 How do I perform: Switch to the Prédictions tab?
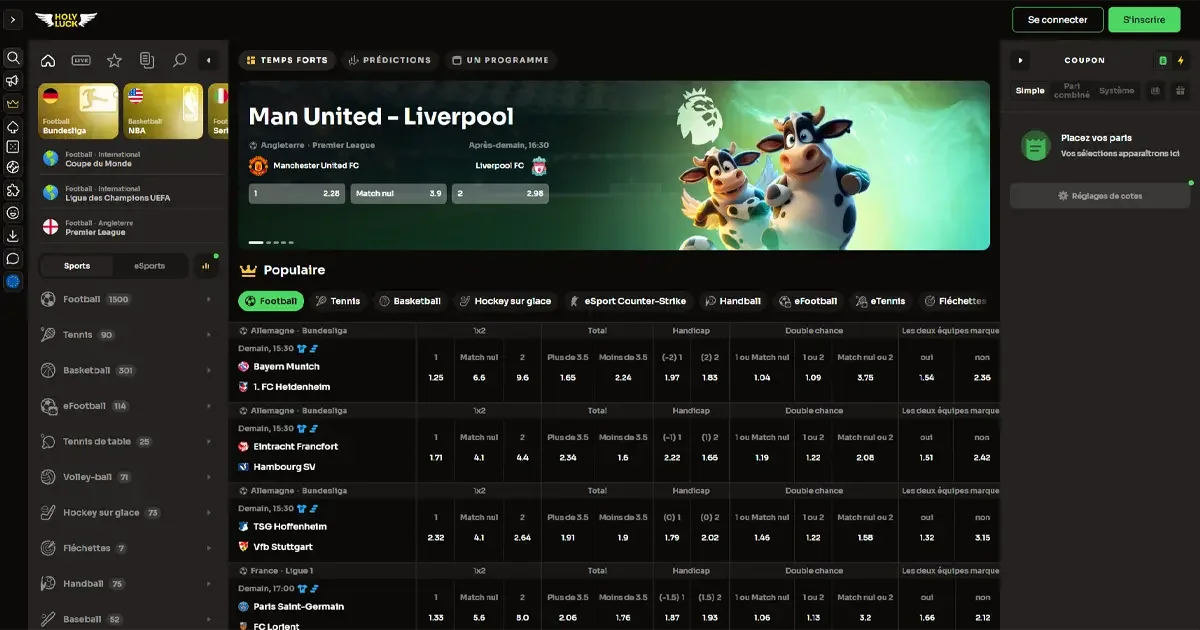389,60
